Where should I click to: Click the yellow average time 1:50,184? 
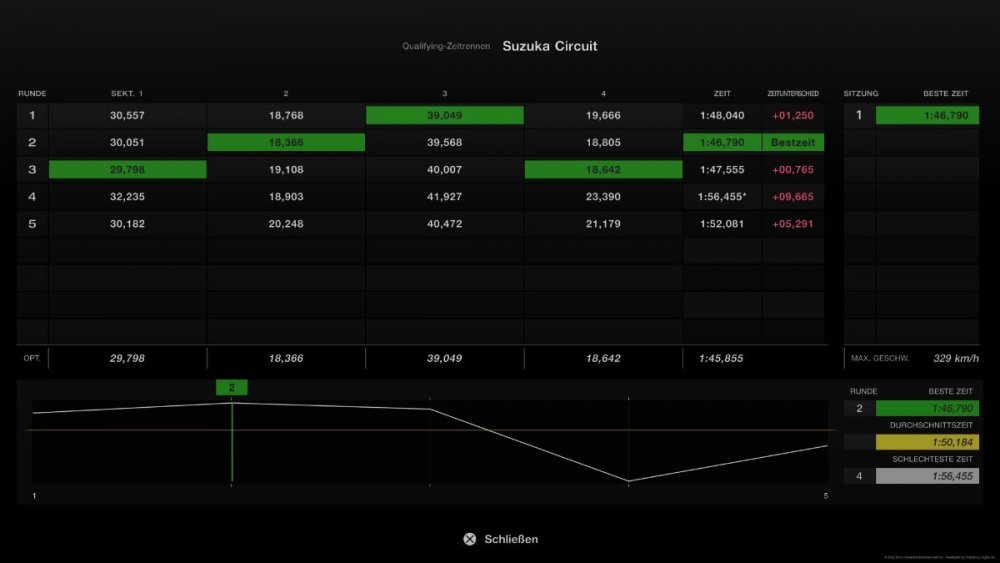(x=927, y=442)
